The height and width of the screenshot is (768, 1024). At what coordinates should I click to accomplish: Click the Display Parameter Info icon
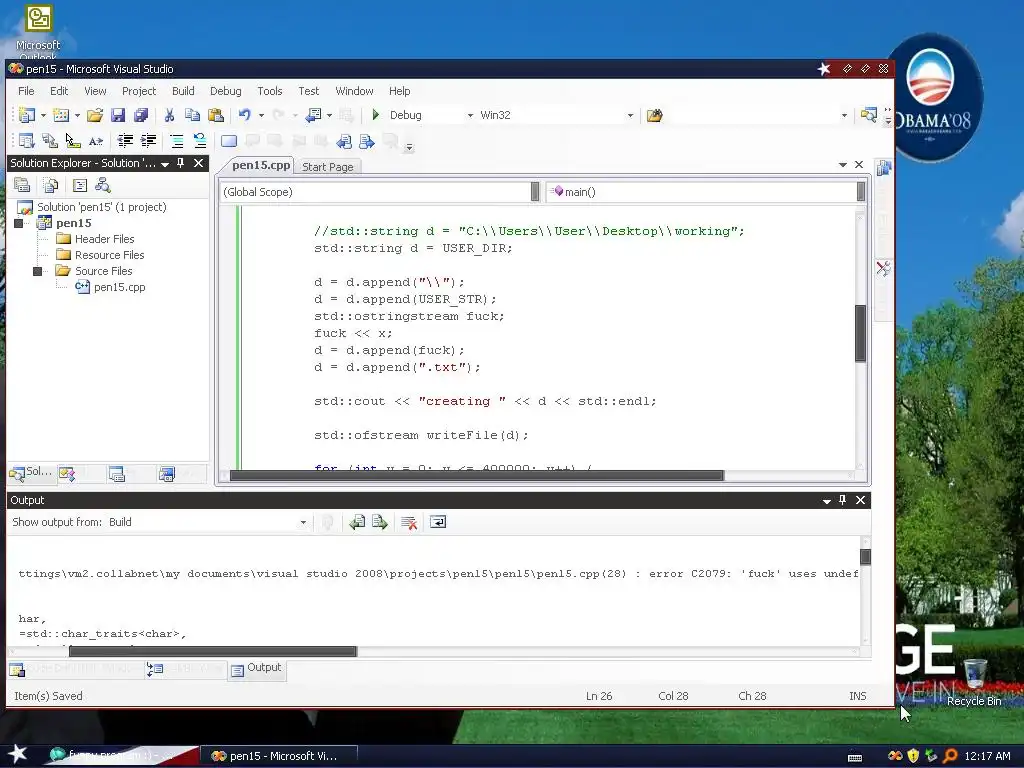tap(50, 140)
